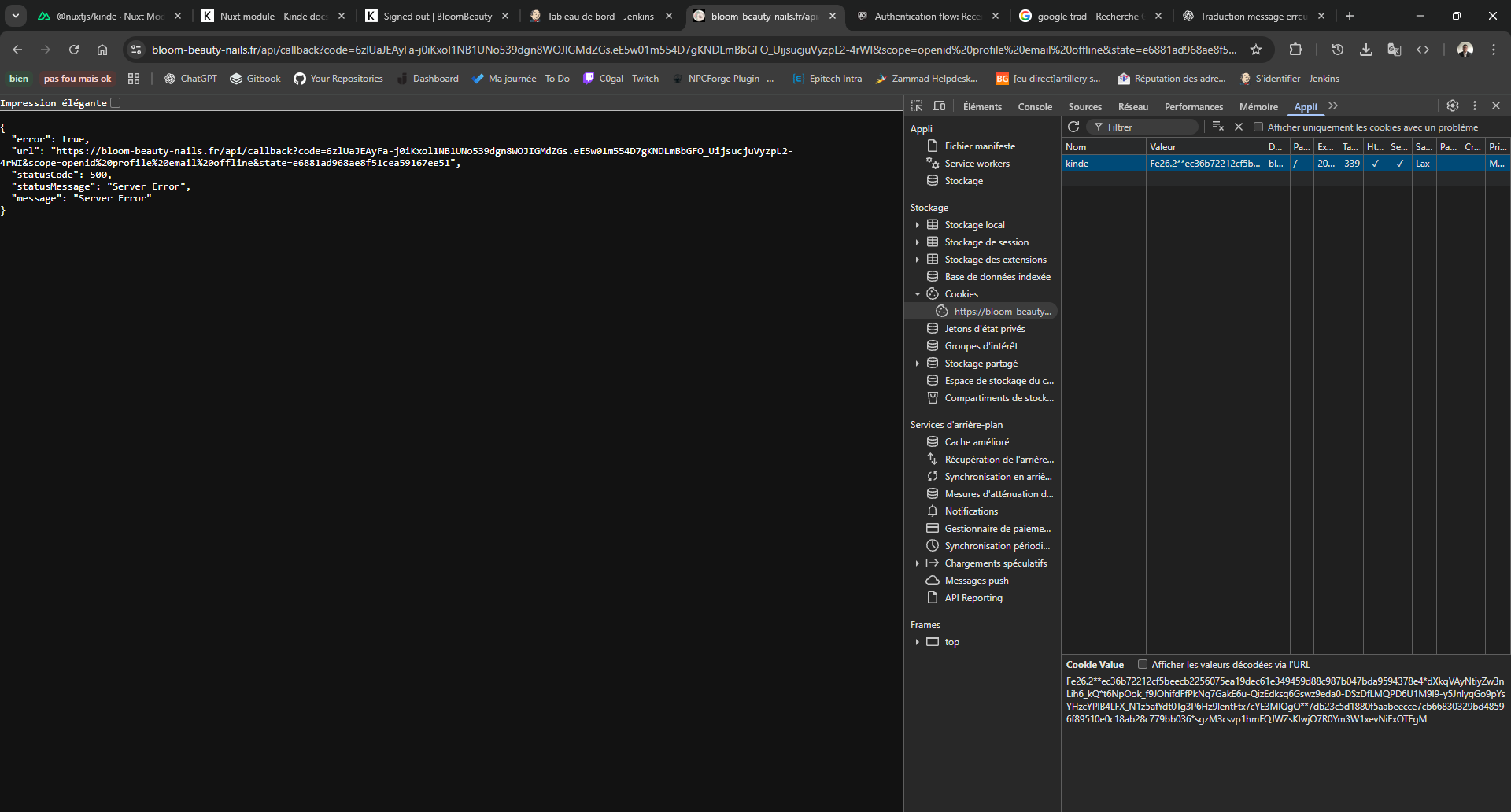Screen dimensions: 1511x812
Task: Click the inspect element picker icon
Action: tap(917, 106)
